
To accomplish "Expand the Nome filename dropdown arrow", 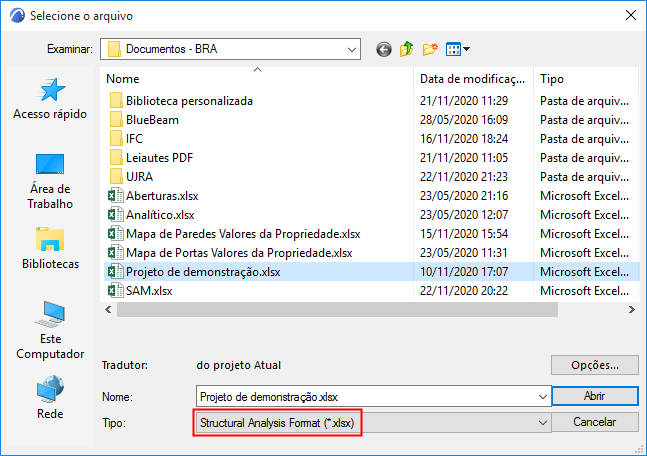I will [543, 397].
